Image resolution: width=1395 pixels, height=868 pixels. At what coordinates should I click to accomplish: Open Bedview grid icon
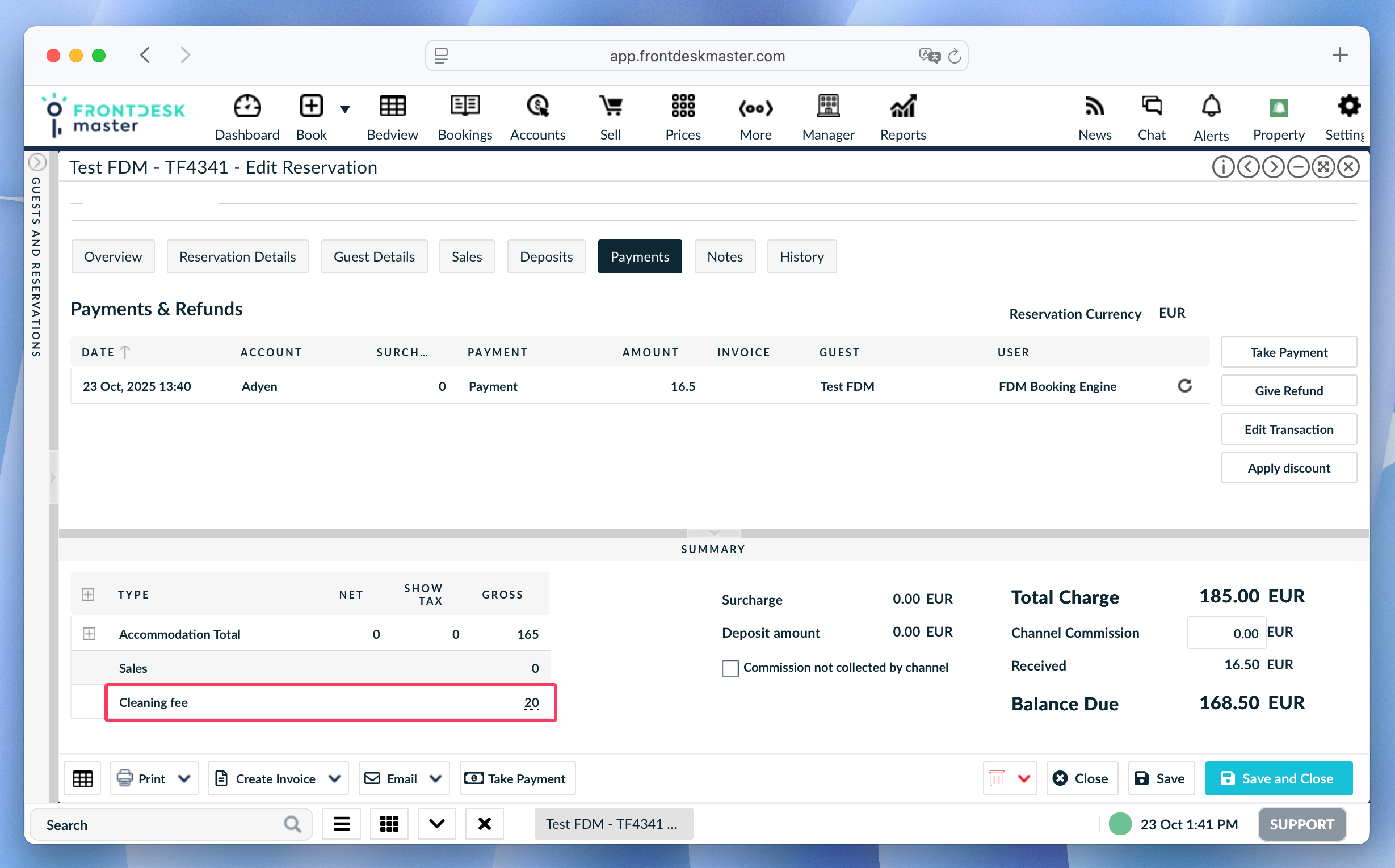click(x=392, y=106)
